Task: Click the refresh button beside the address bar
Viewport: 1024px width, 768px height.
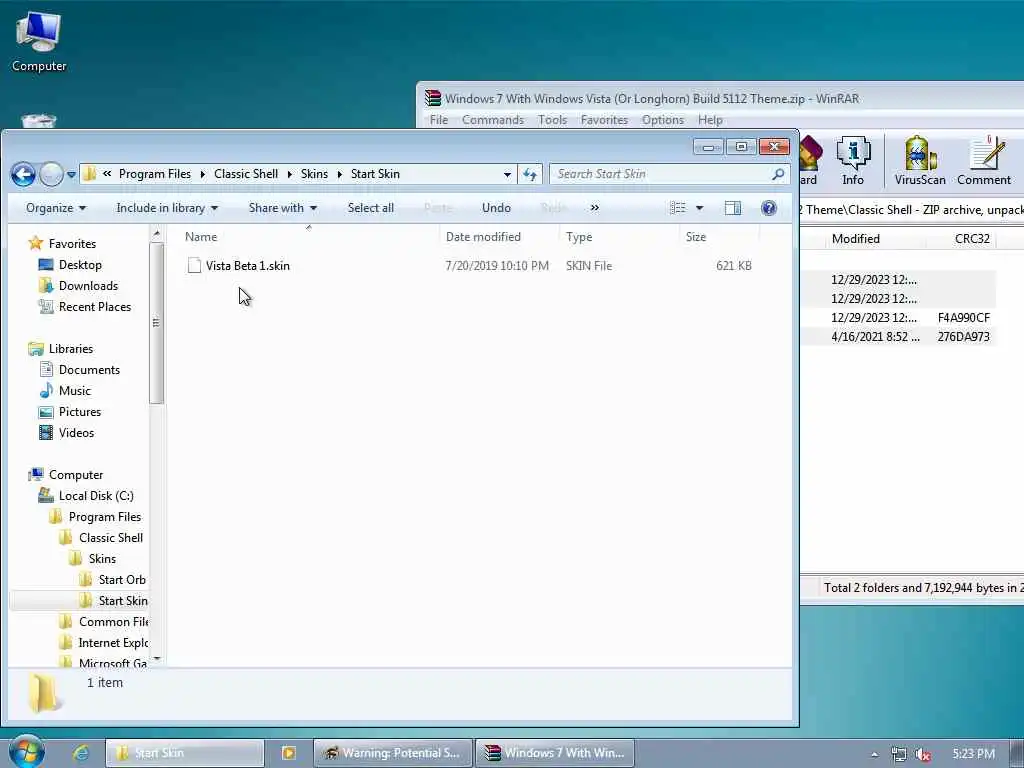Action: pos(530,174)
